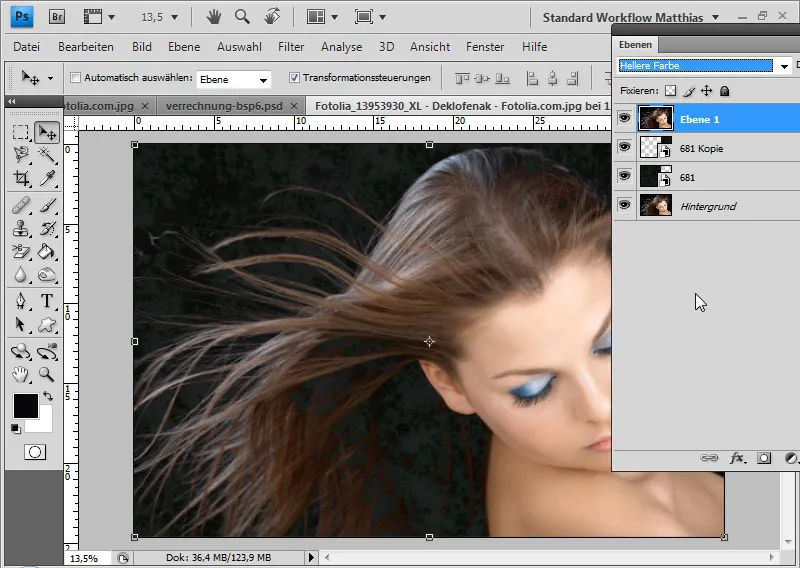The width and height of the screenshot is (800, 568).
Task: Select the Brush tool
Action: [47, 206]
